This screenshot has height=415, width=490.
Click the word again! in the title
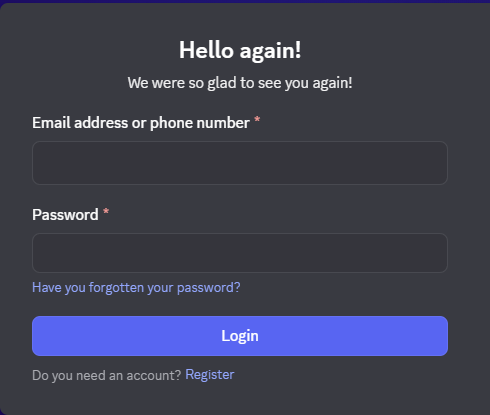coord(270,51)
